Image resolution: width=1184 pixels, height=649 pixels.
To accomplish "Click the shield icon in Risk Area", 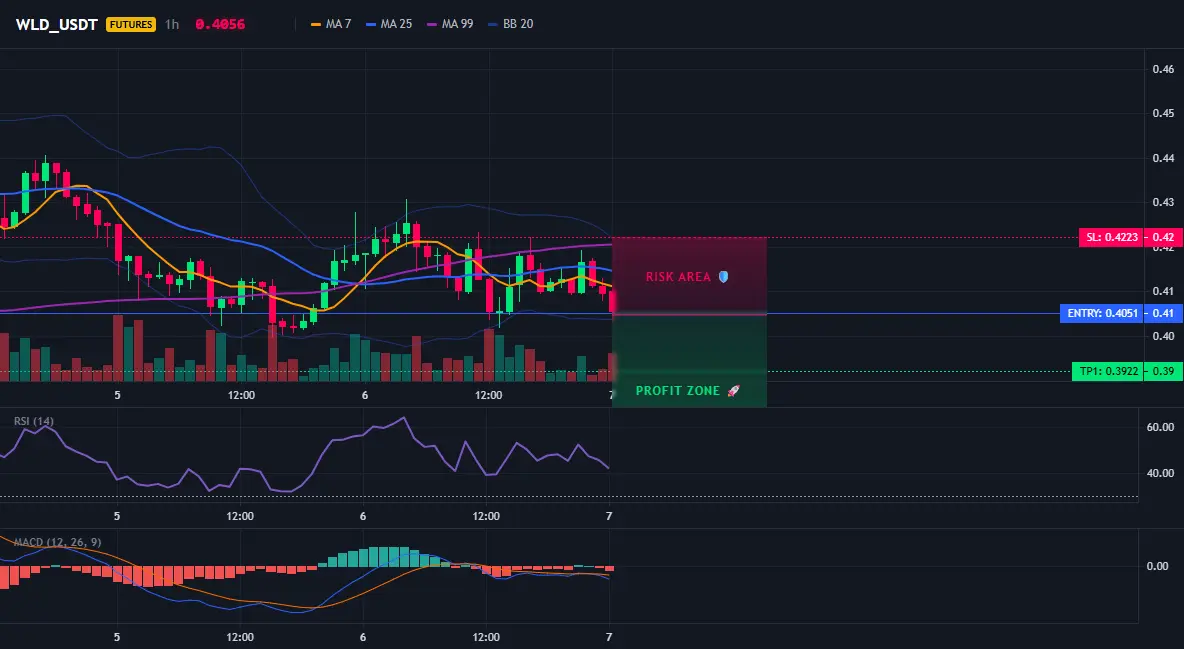I will tap(723, 277).
